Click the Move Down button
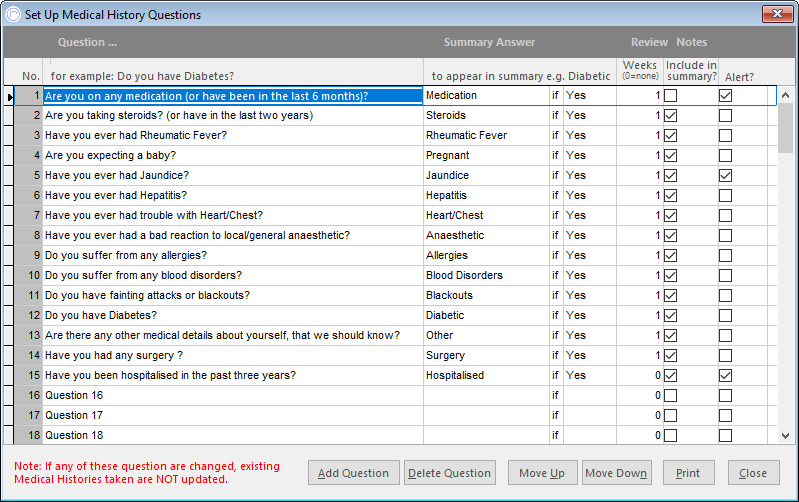This screenshot has width=799, height=502. [x=616, y=473]
